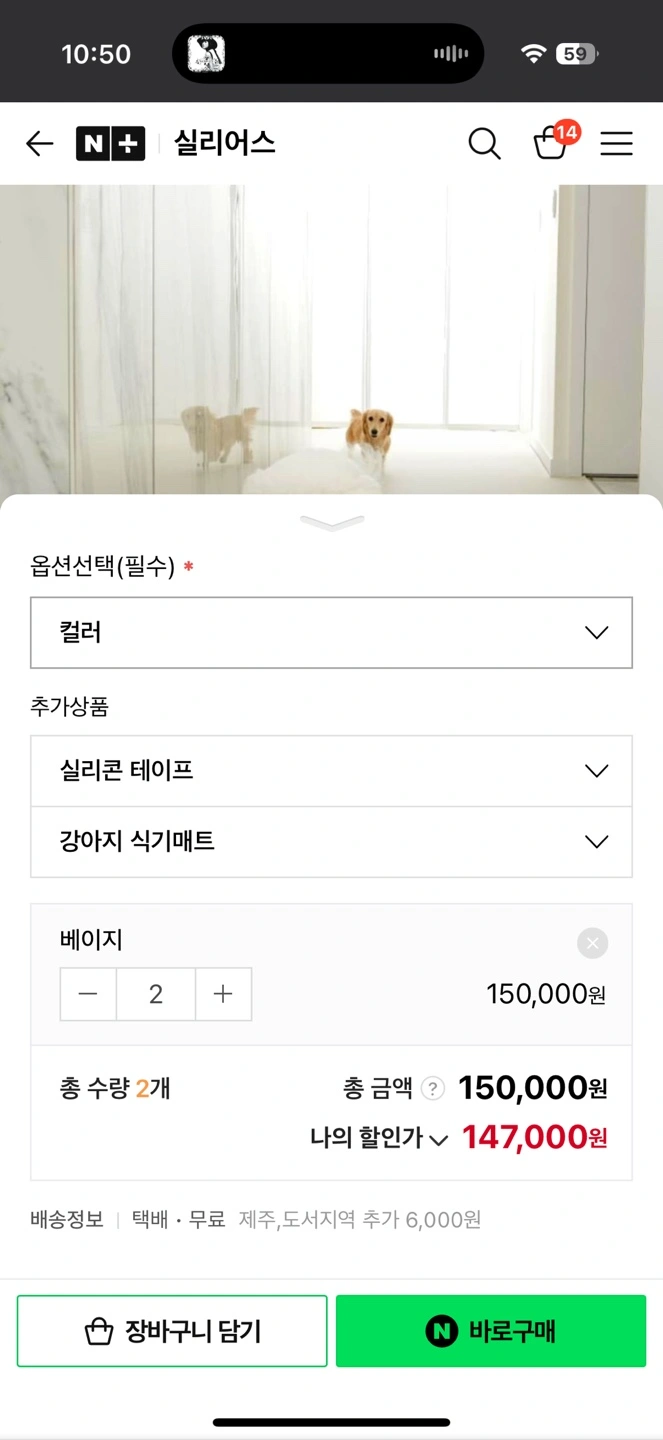Open the Naver Plus store logo
The image size is (663, 1440).
[x=111, y=144]
